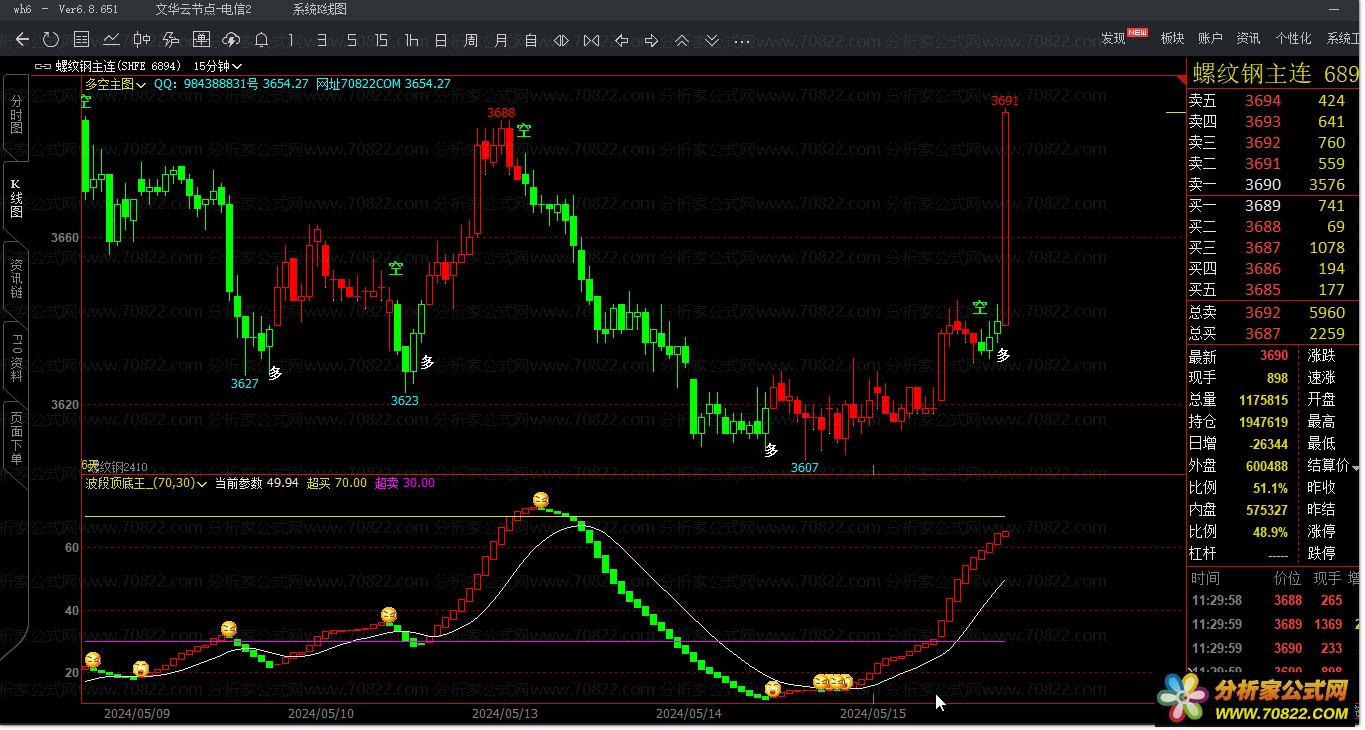Expand the 15分钟 period dropdown
The height and width of the screenshot is (730, 1365).
click(x=216, y=65)
